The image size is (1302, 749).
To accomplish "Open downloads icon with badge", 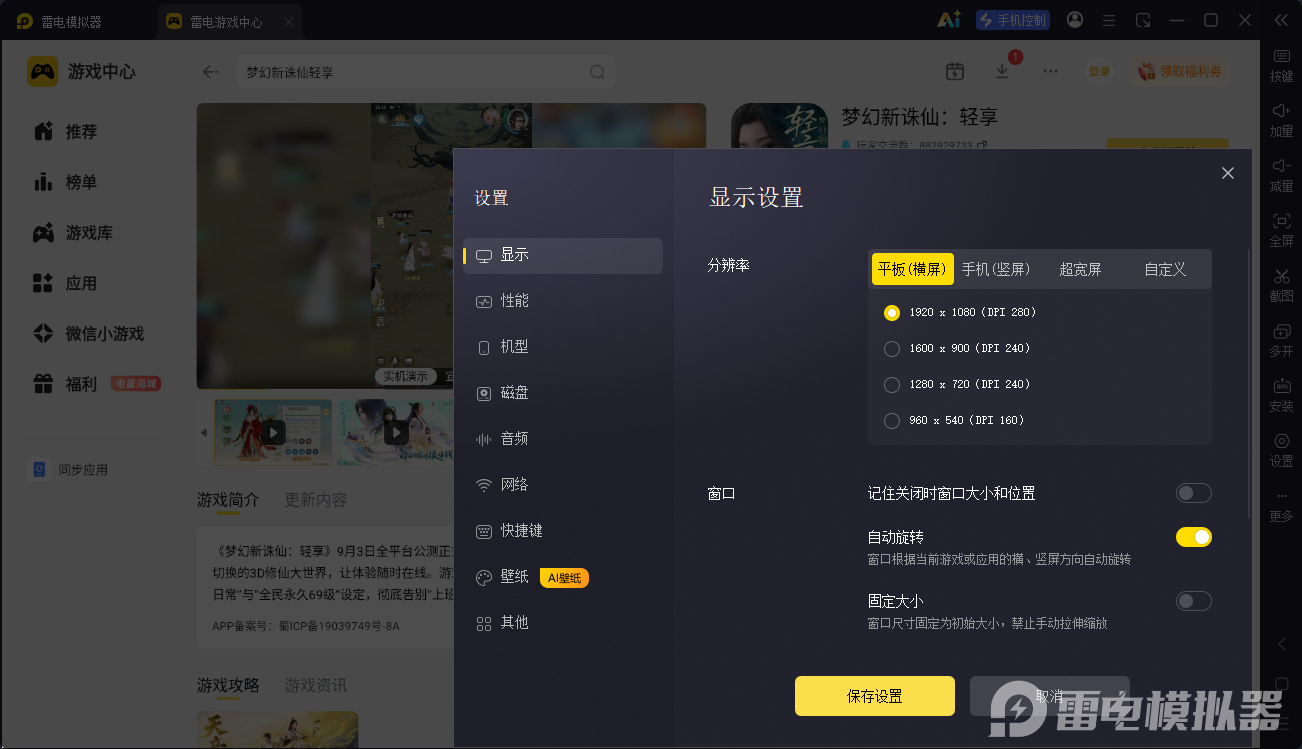I will 1003,70.
